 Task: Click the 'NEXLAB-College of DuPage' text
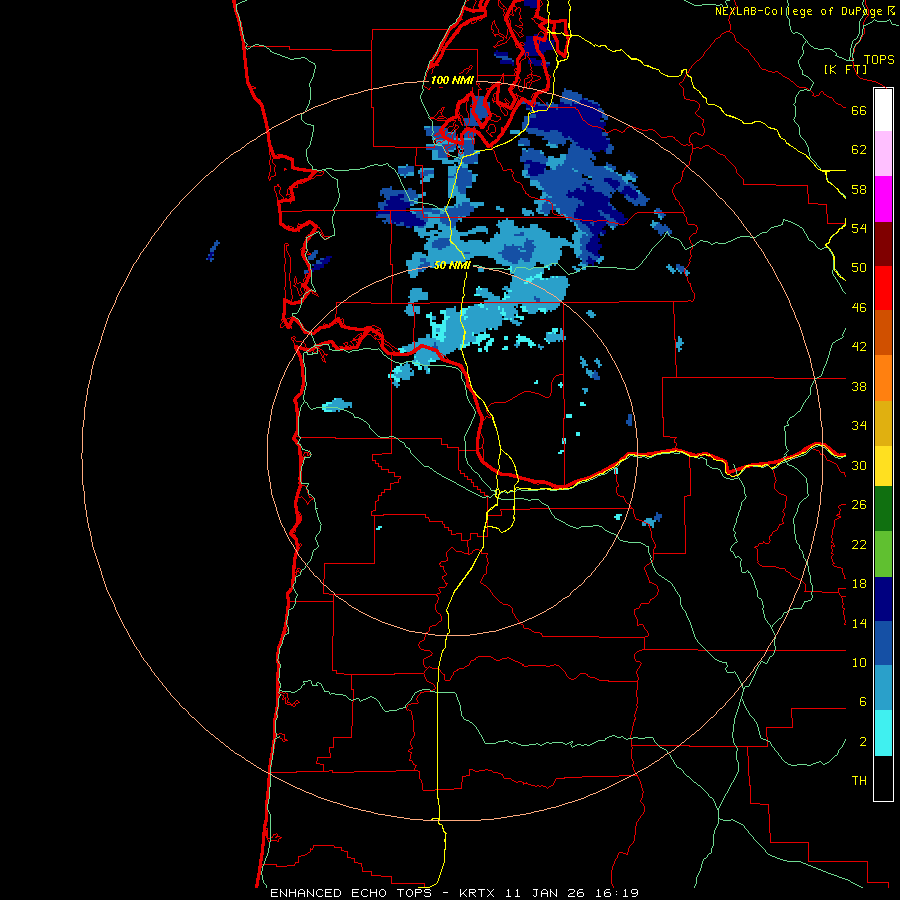click(x=798, y=11)
